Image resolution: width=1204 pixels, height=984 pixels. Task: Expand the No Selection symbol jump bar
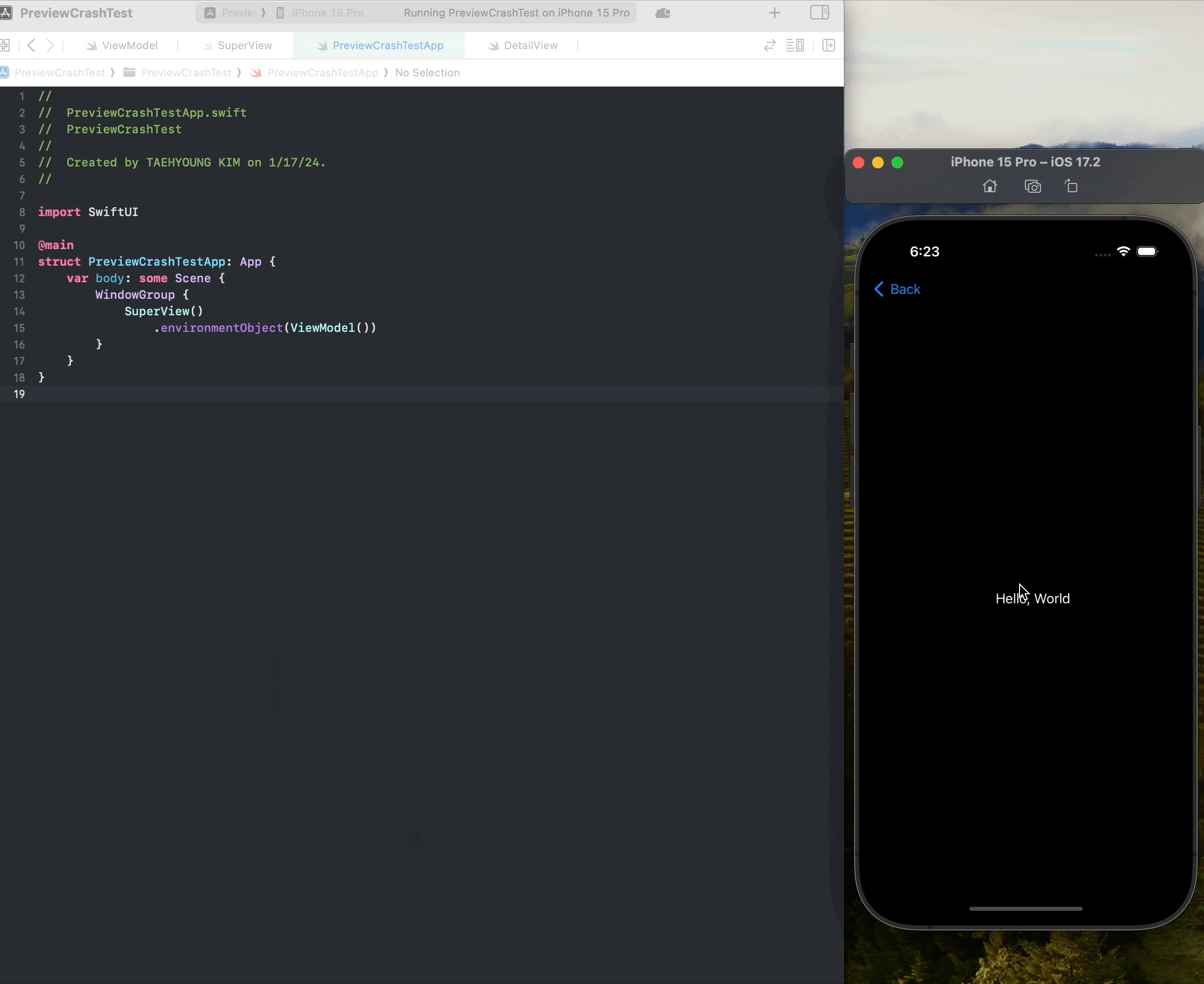pyautogui.click(x=427, y=73)
